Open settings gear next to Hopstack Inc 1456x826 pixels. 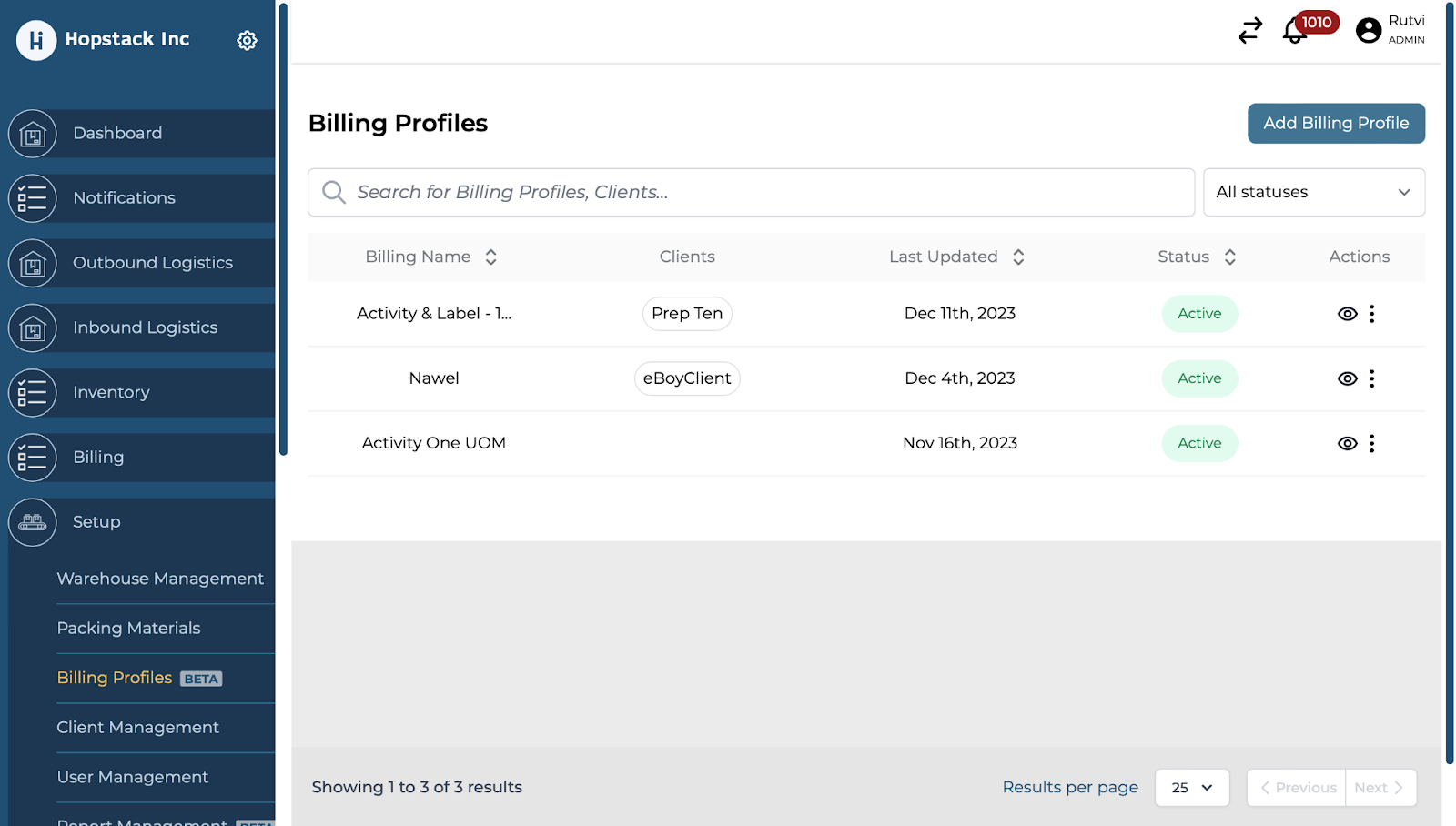[x=247, y=40]
